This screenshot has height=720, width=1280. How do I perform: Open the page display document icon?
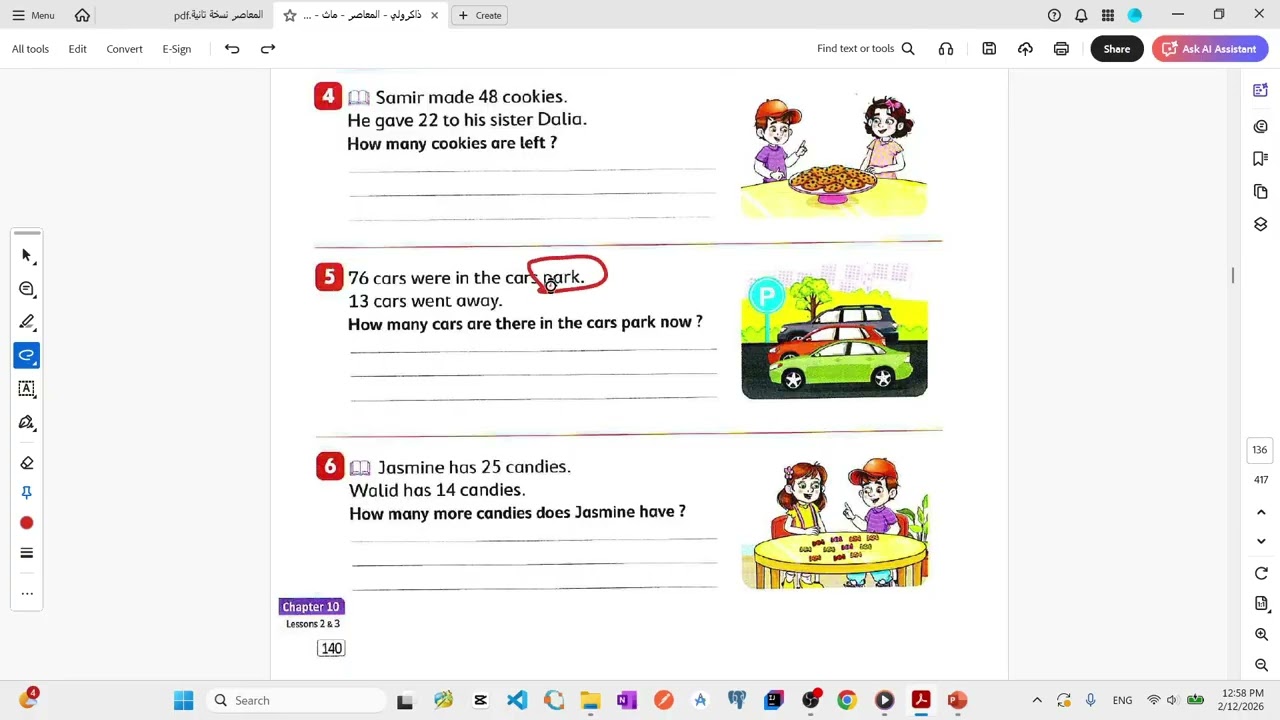click(x=1261, y=604)
